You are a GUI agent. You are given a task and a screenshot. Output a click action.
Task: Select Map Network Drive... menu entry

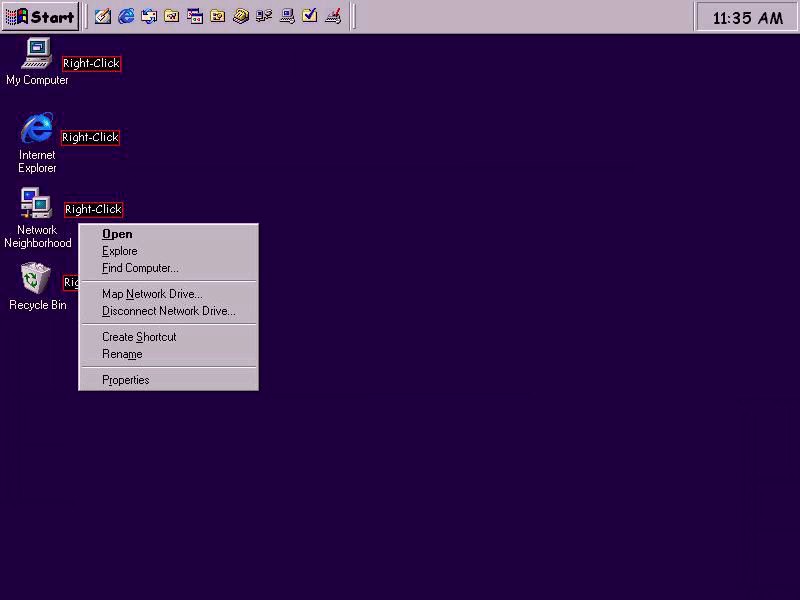pyautogui.click(x=168, y=294)
